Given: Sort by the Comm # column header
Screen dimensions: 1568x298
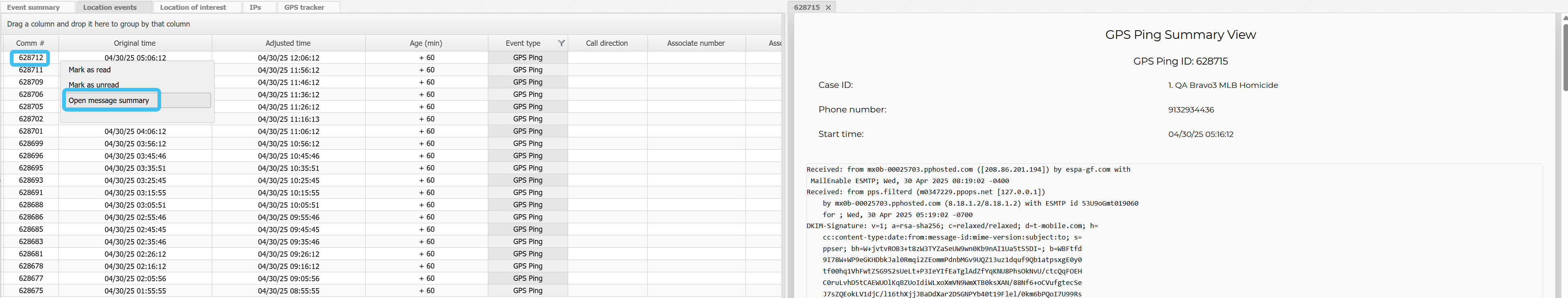Looking at the screenshot, I should point(30,43).
